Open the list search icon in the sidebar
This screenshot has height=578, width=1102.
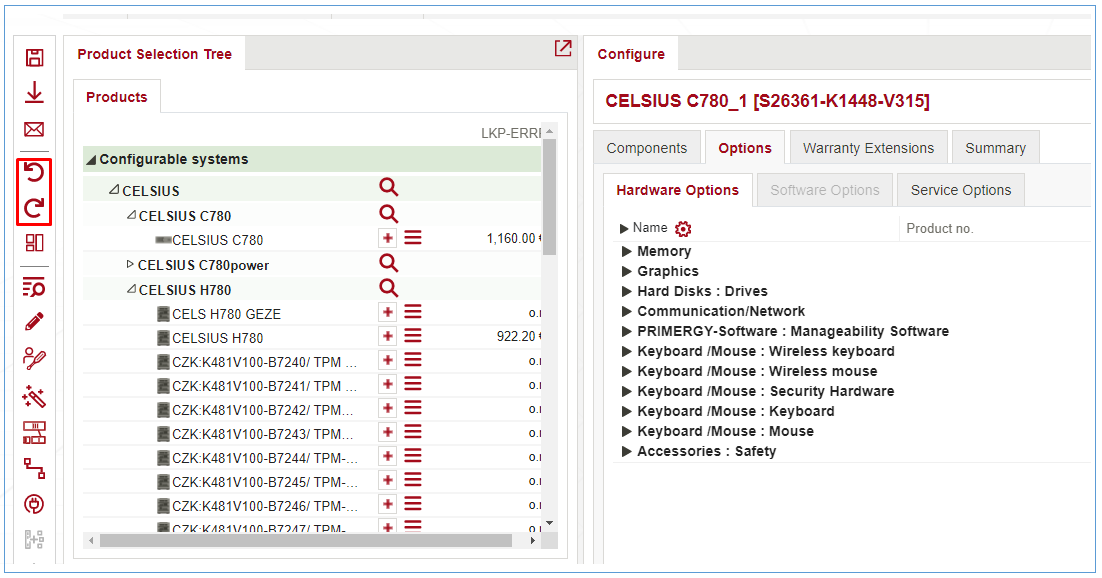[34, 287]
